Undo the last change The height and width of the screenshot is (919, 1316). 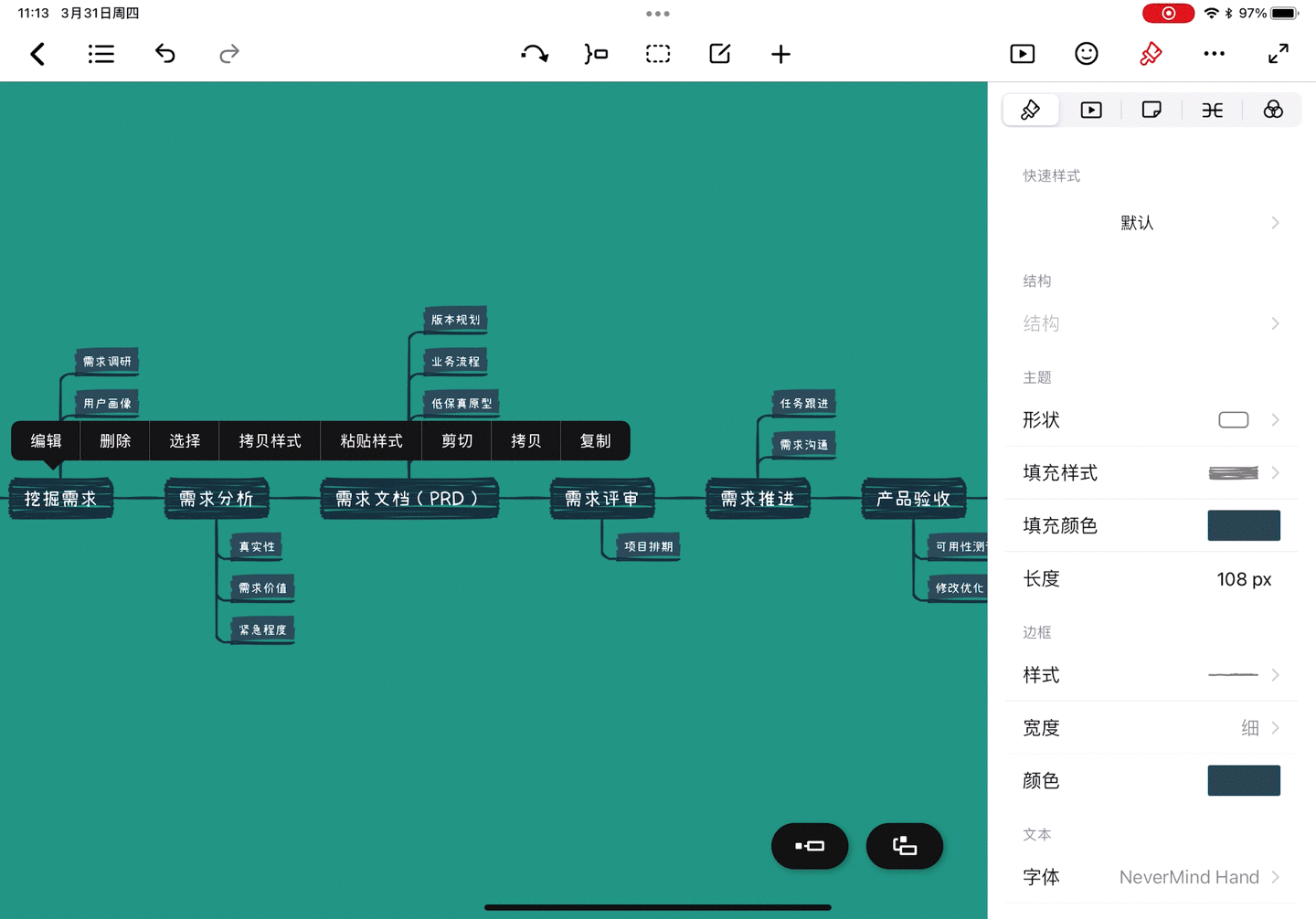click(165, 54)
